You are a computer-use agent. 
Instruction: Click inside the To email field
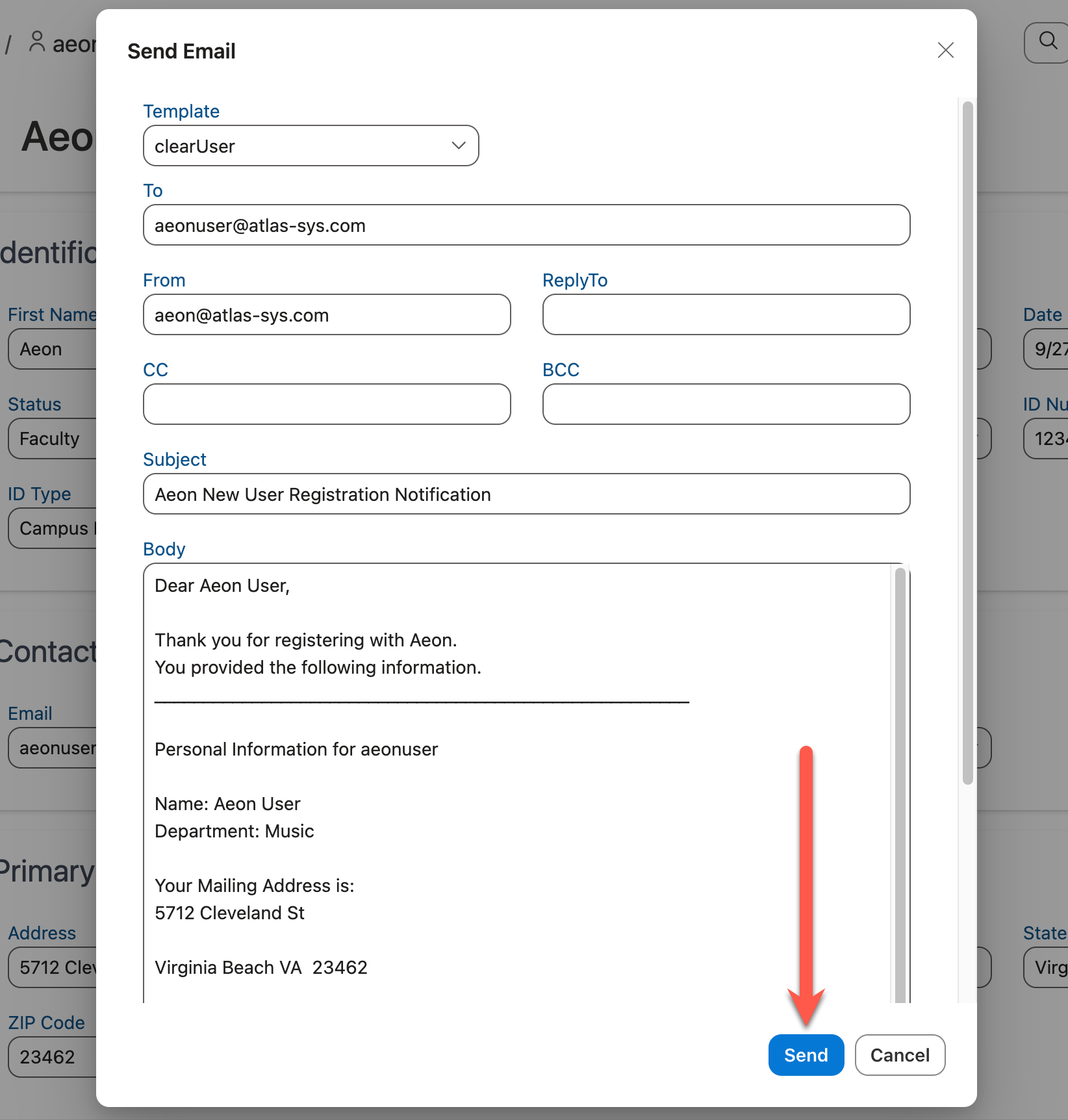(x=526, y=225)
